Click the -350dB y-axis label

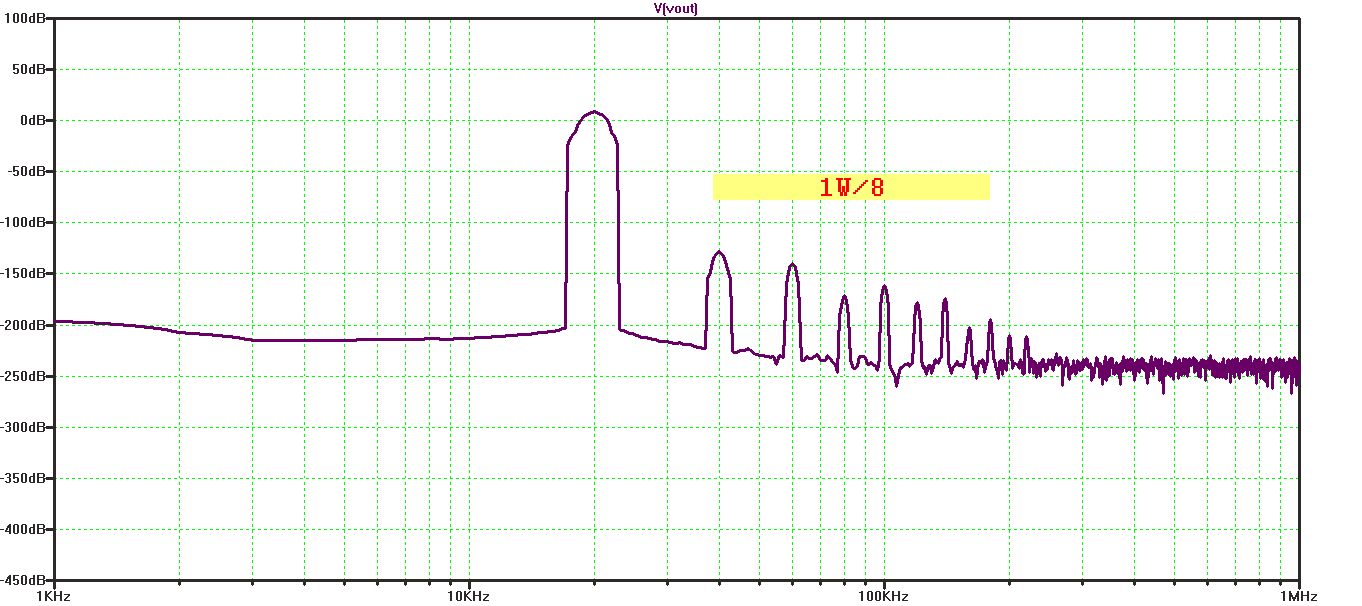pyautogui.click(x=24, y=478)
